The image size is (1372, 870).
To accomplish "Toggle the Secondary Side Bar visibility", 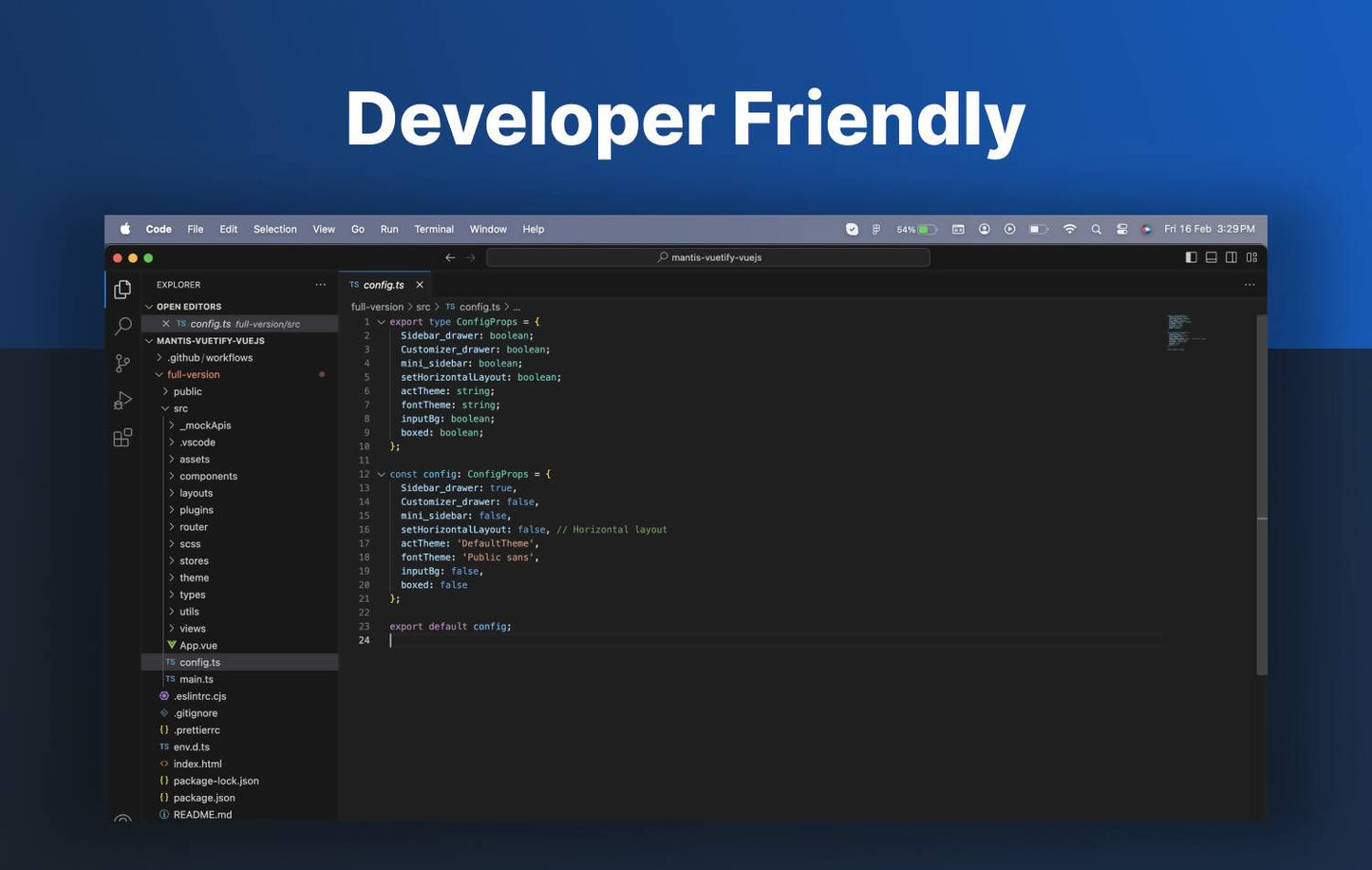I will point(1231,257).
